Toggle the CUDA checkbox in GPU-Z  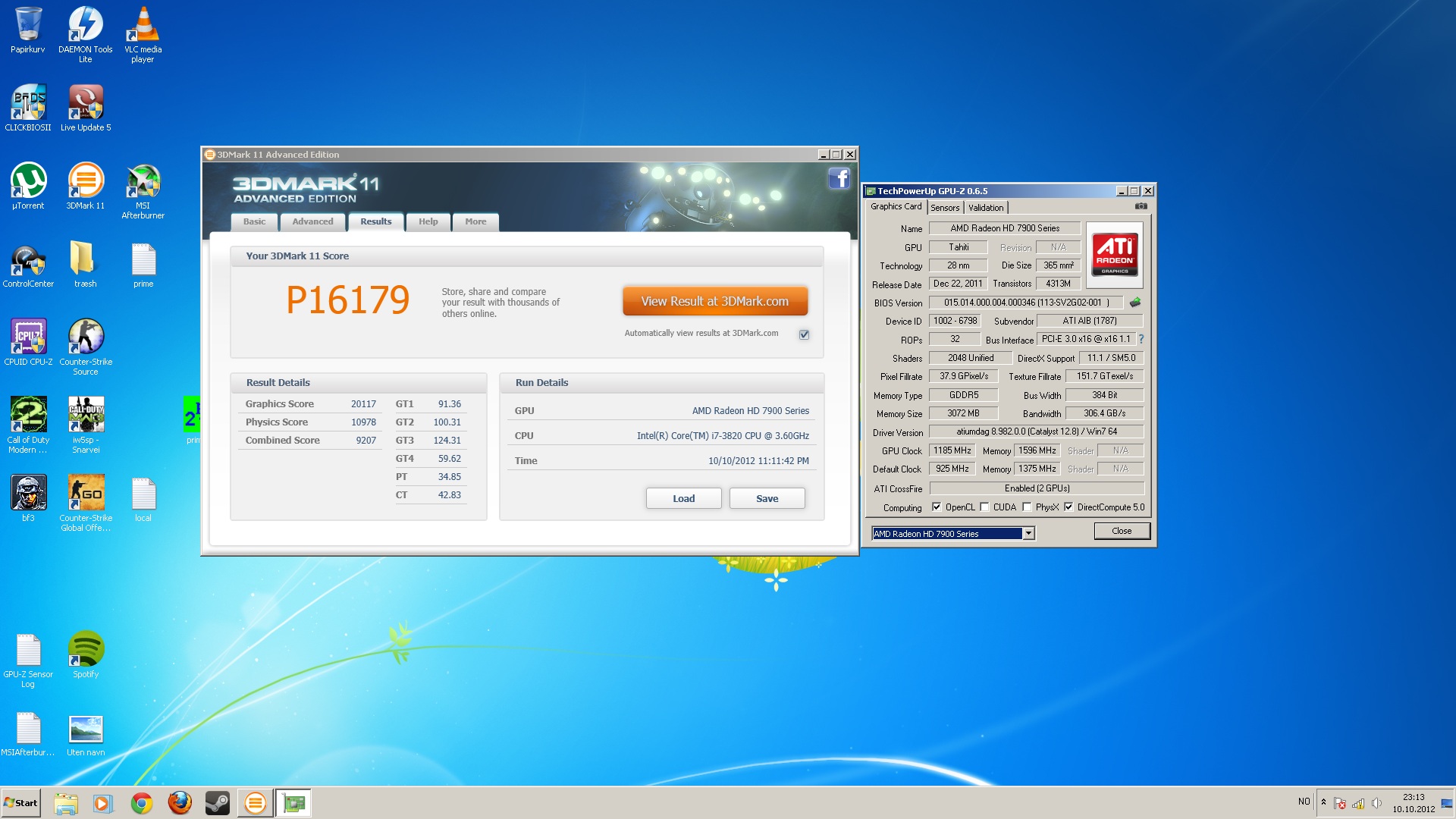pyautogui.click(x=984, y=507)
